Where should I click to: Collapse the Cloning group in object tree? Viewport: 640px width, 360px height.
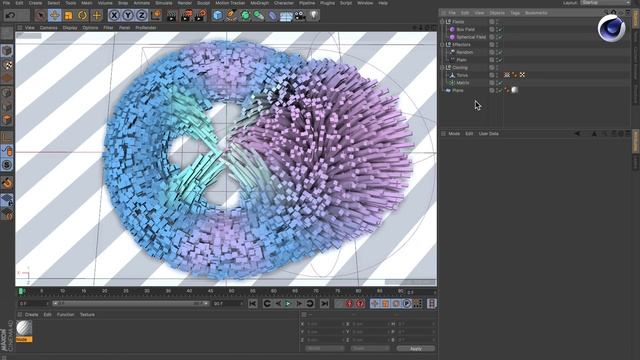click(442, 67)
